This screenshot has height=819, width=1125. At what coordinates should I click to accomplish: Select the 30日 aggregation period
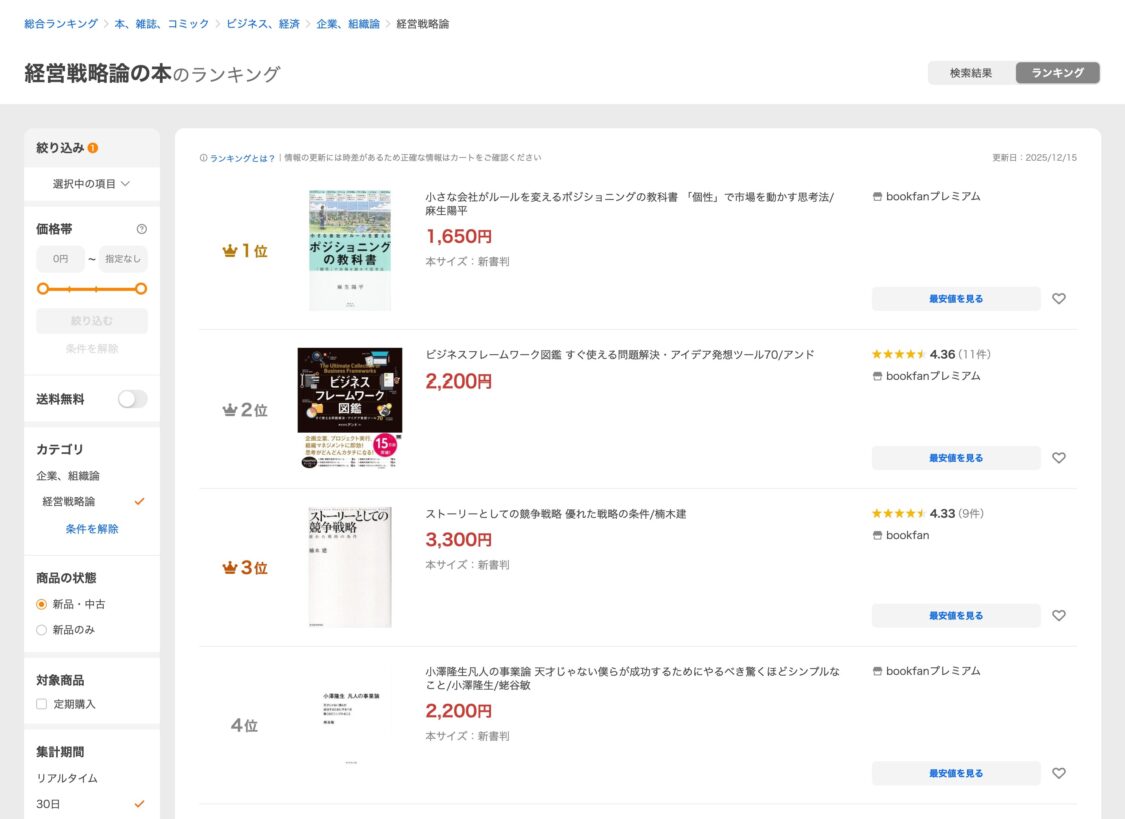click(x=50, y=804)
